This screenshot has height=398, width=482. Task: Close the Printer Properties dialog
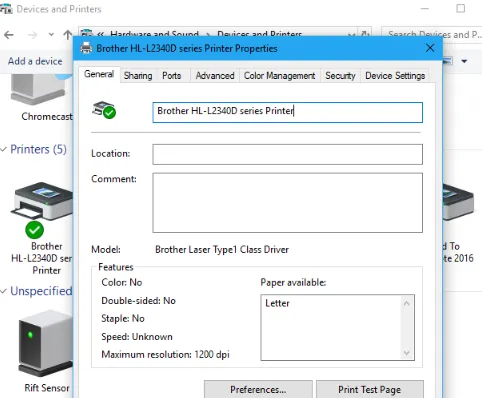430,48
